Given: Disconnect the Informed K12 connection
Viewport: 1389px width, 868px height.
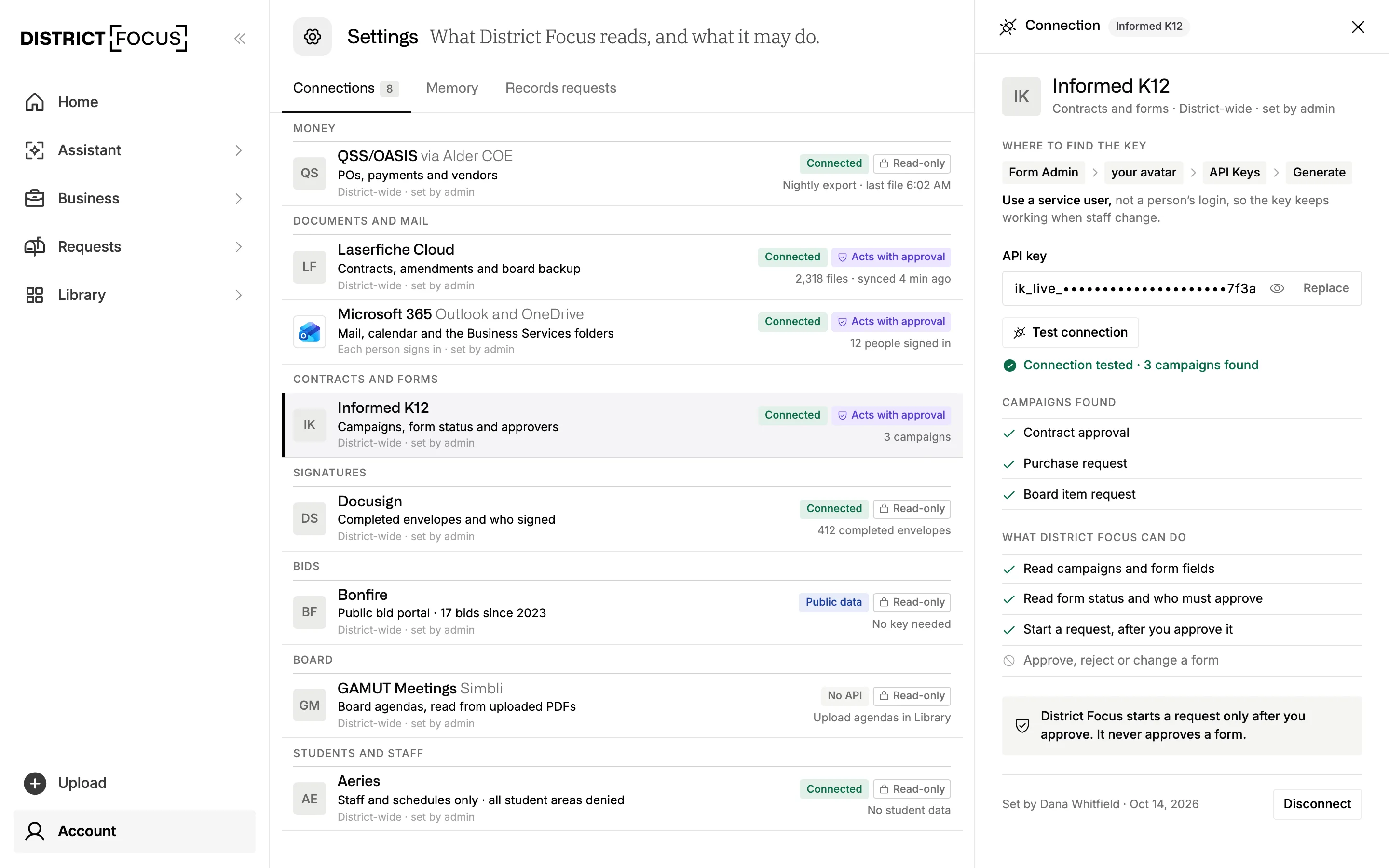Looking at the screenshot, I should (x=1317, y=804).
